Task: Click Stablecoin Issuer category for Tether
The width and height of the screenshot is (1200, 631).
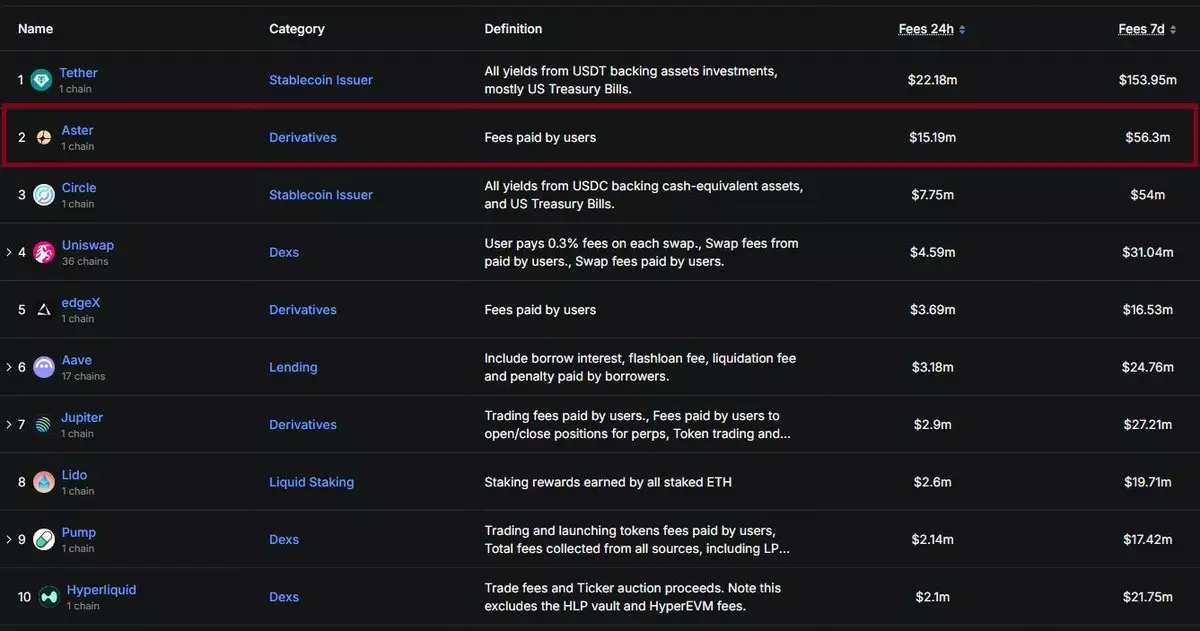Action: (x=320, y=80)
